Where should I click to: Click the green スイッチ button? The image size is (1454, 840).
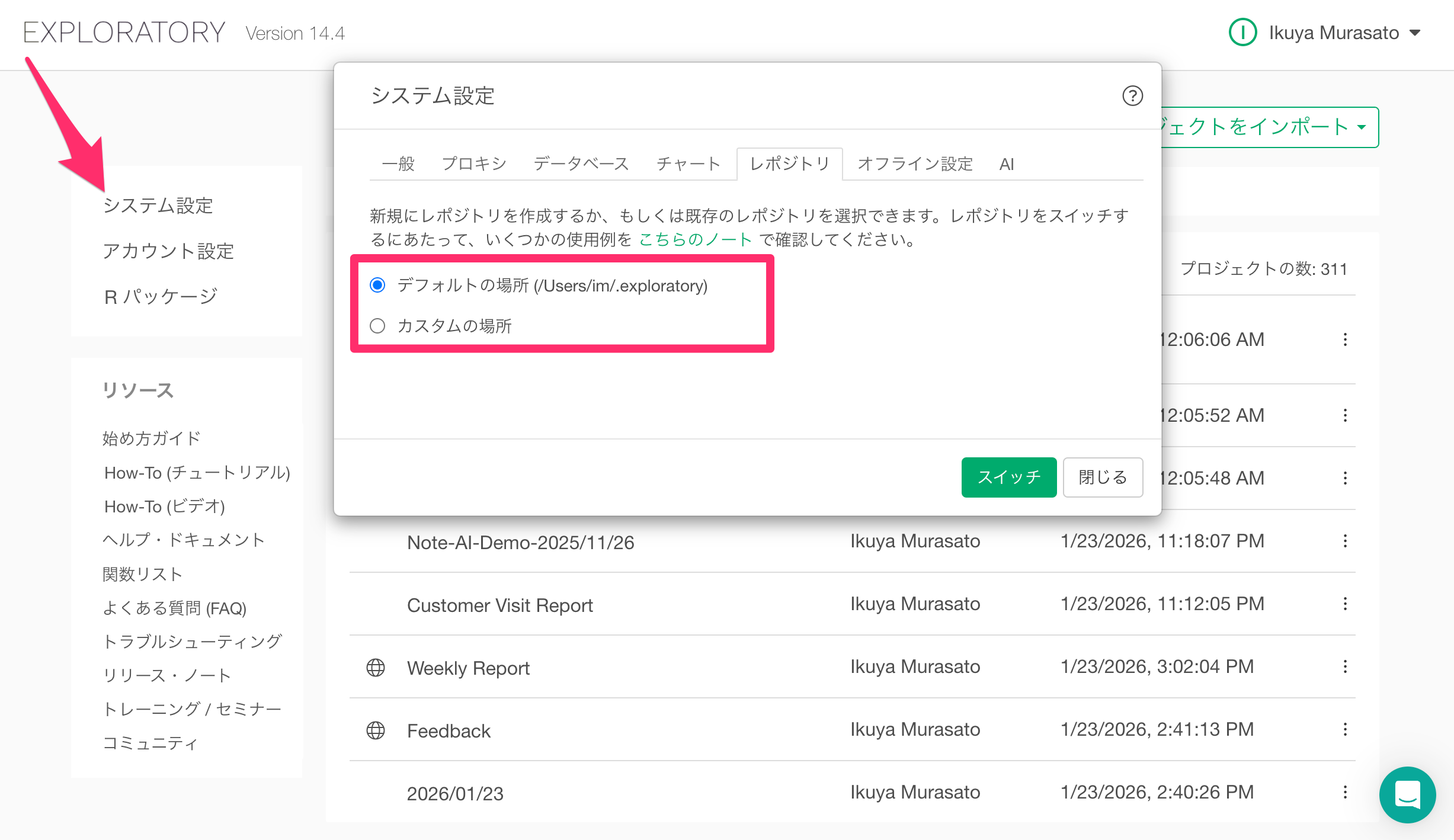(1008, 477)
